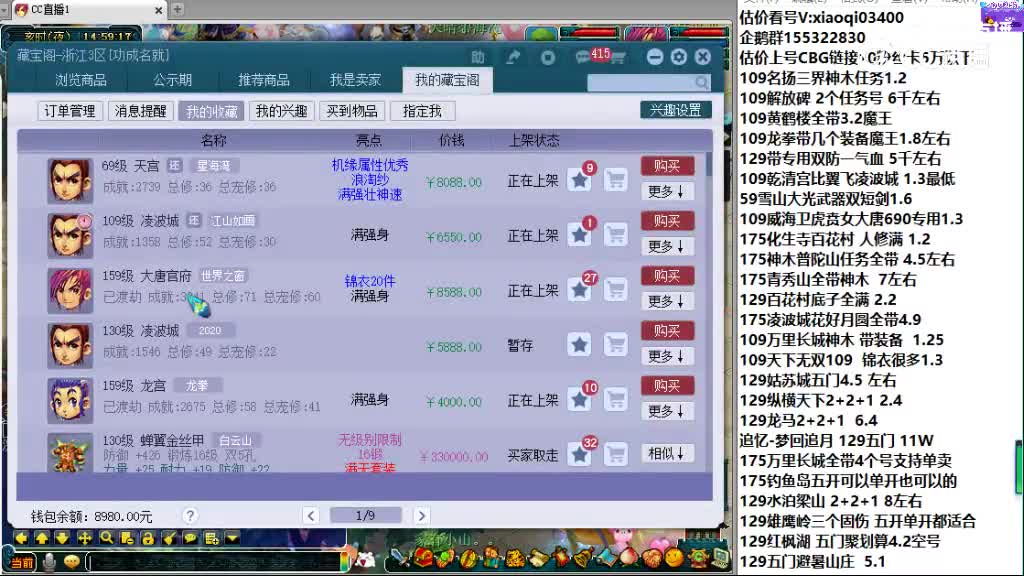Open the 兴趣设置 button
1024x576 pixels.
(x=676, y=110)
